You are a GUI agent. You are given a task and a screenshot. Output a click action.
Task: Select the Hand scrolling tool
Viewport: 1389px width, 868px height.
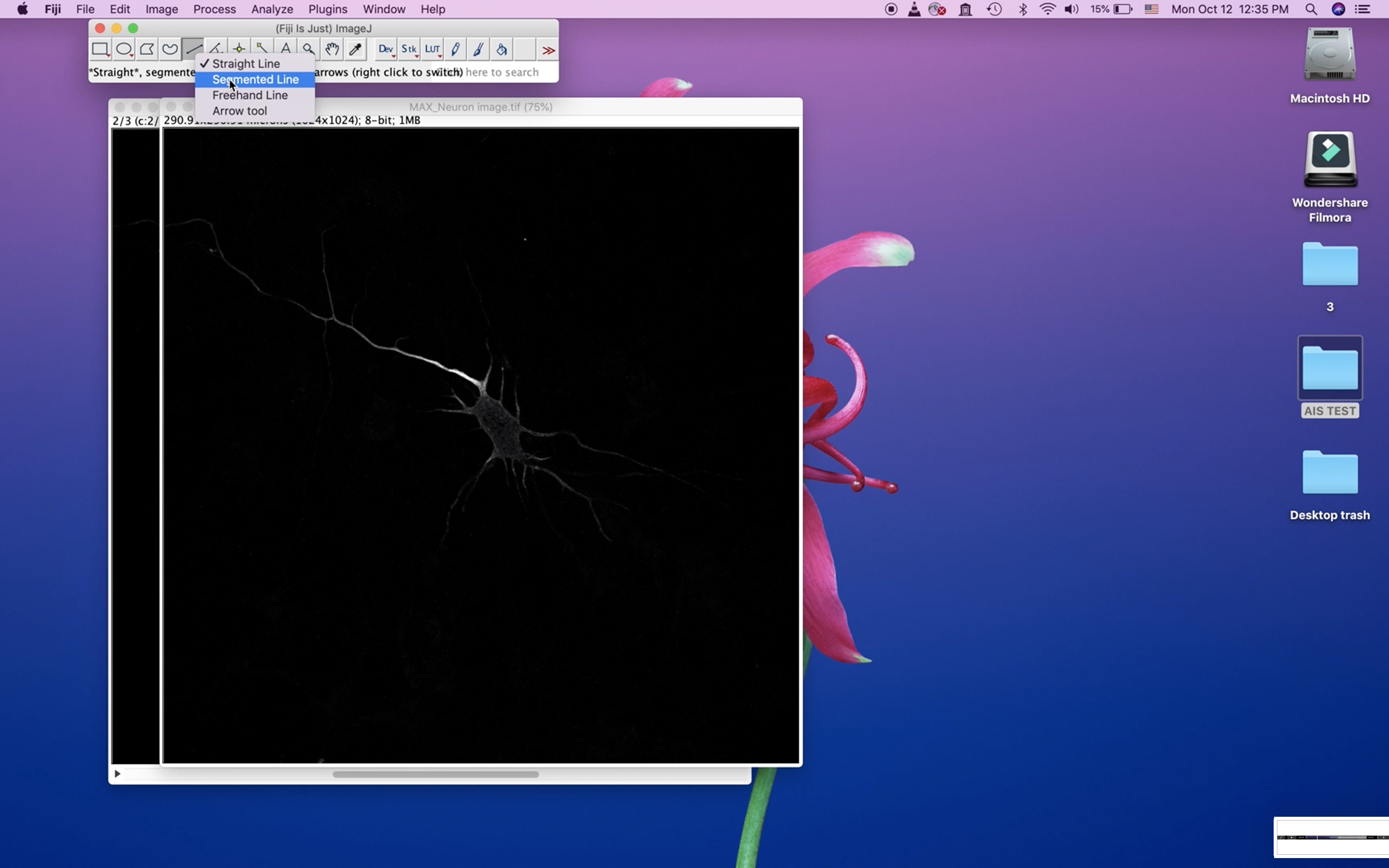332,49
